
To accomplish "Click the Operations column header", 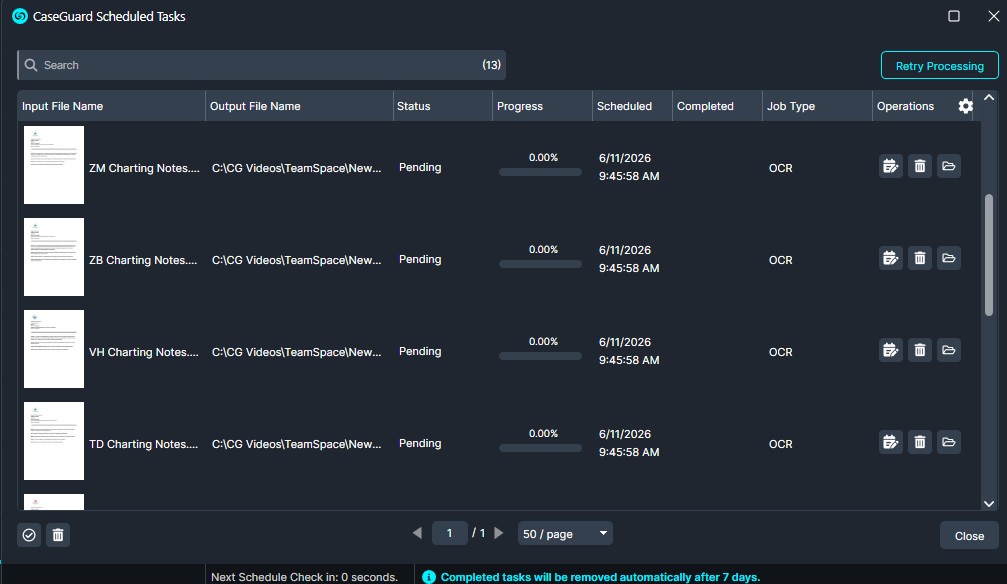I will pyautogui.click(x=906, y=106).
